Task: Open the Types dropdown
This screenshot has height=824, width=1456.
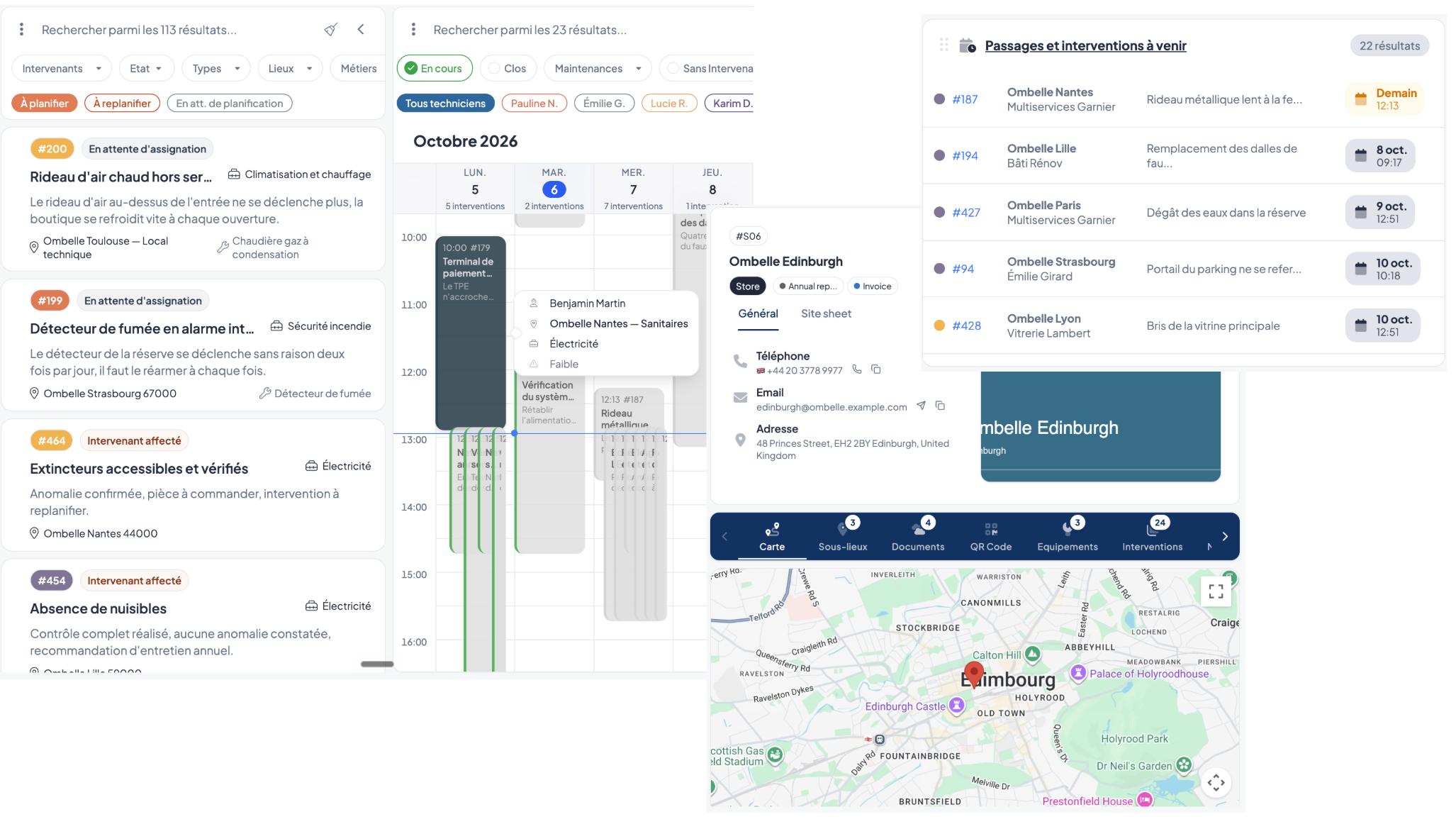Action: [216, 69]
